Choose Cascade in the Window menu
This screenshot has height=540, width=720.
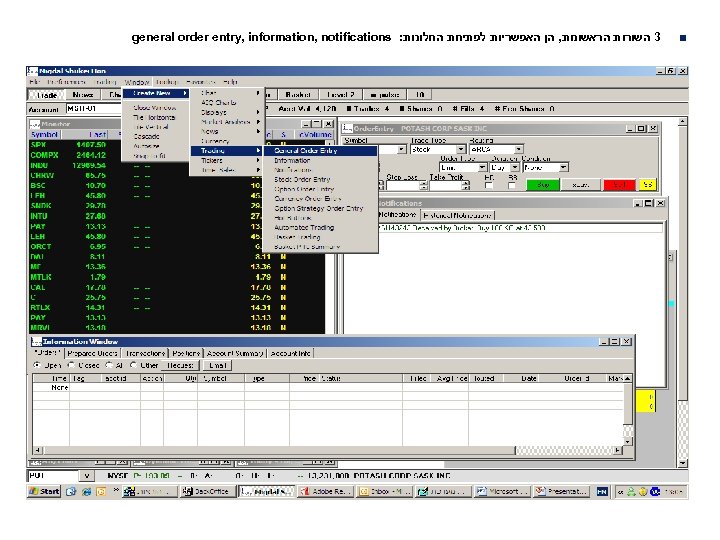point(146,136)
